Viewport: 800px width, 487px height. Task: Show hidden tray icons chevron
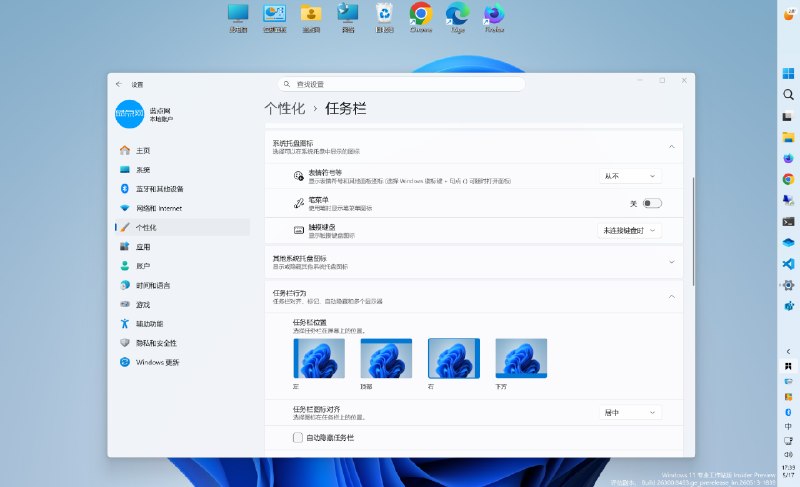[x=788, y=351]
